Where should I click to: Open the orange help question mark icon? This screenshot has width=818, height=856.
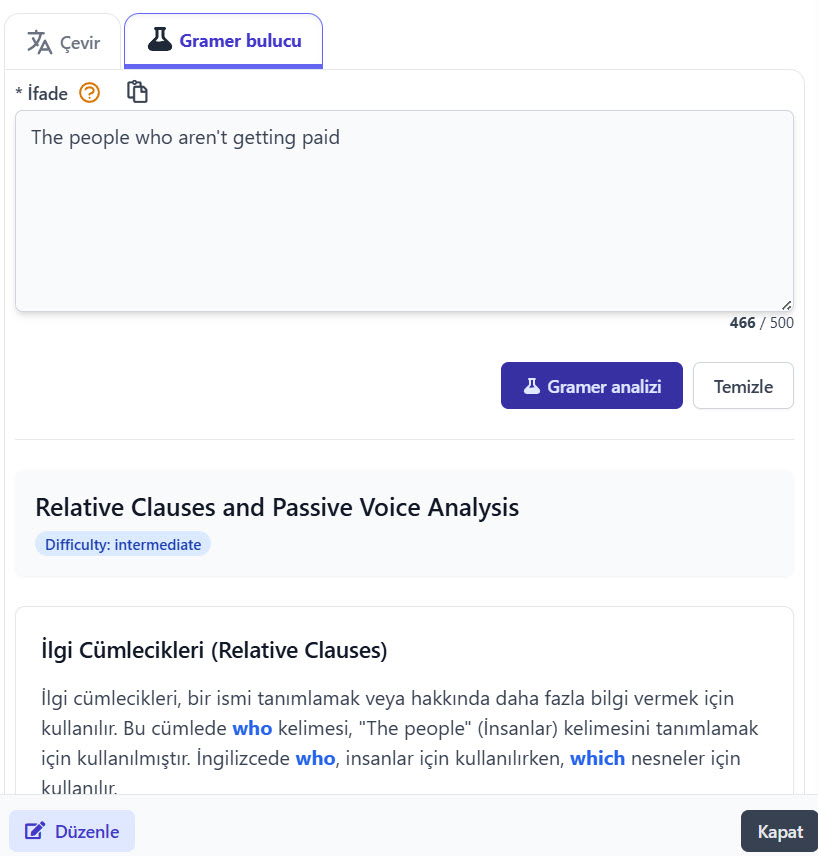coord(90,93)
